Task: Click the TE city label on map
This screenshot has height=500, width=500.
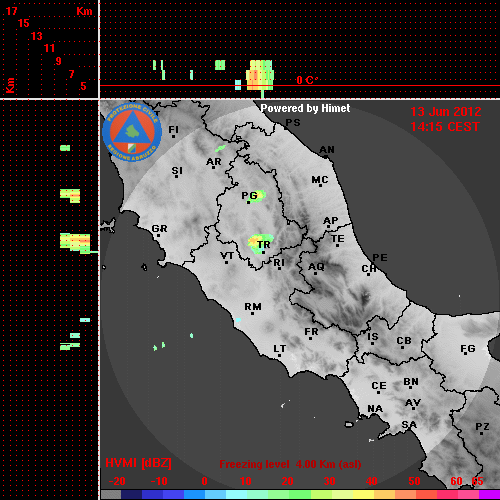Action: pyautogui.click(x=338, y=239)
